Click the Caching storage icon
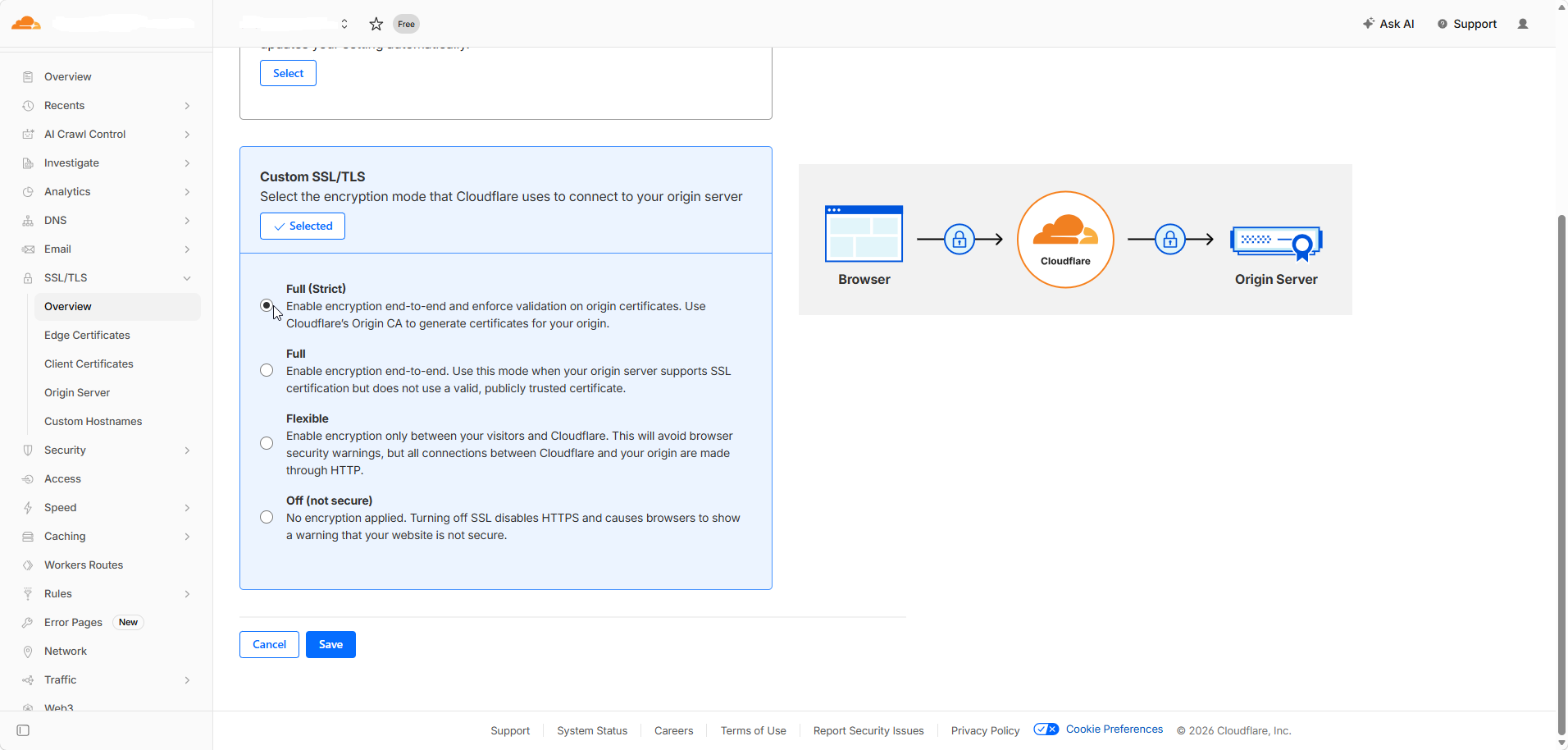1568x750 pixels. [28, 537]
